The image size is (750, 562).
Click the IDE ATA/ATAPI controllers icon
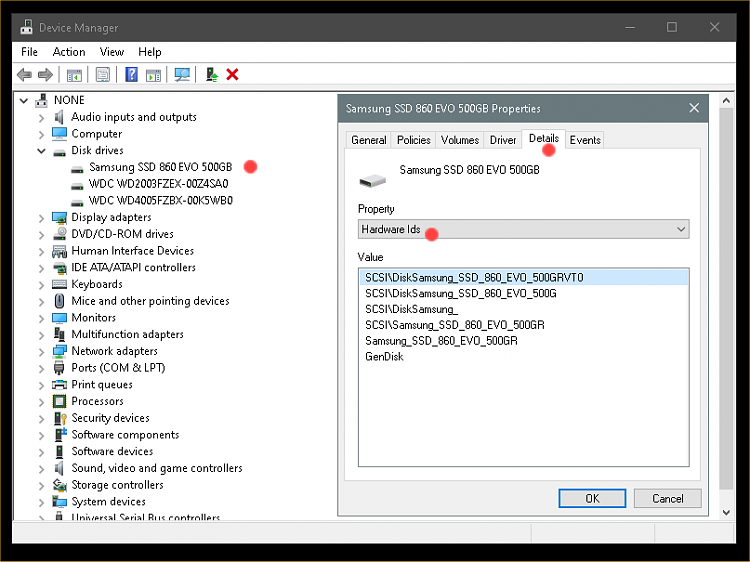[x=59, y=268]
